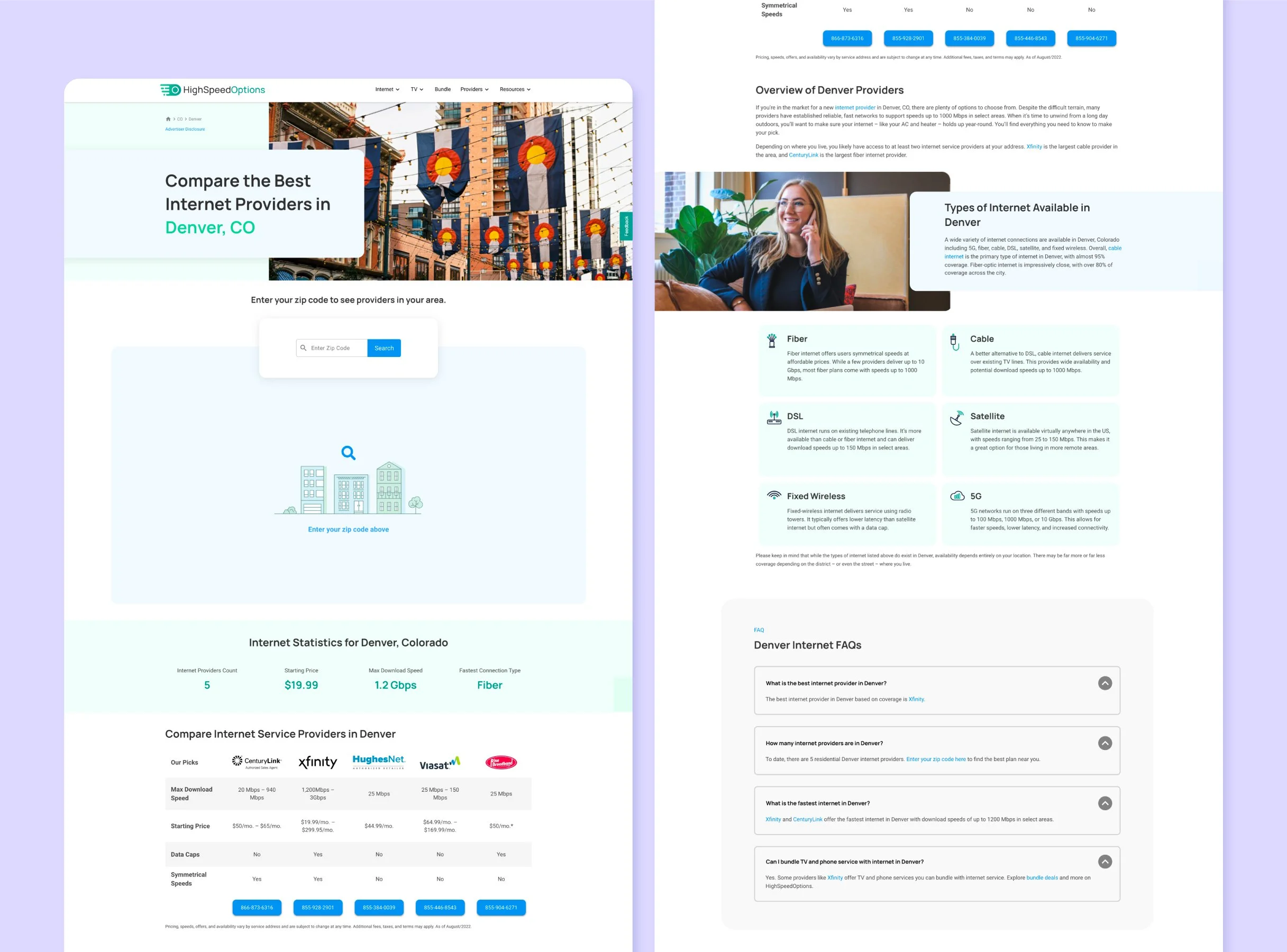1287x952 pixels.
Task: Click the 5G cloud icon
Action: click(x=957, y=496)
